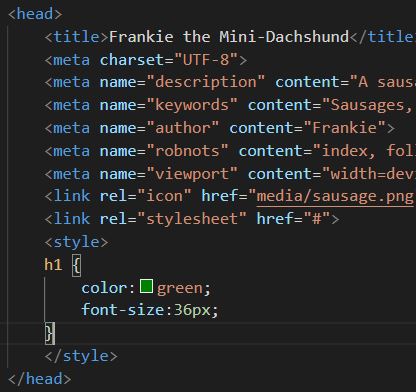416x392 pixels.
Task: Click the content value starting "A saus
Action: pos(382,82)
